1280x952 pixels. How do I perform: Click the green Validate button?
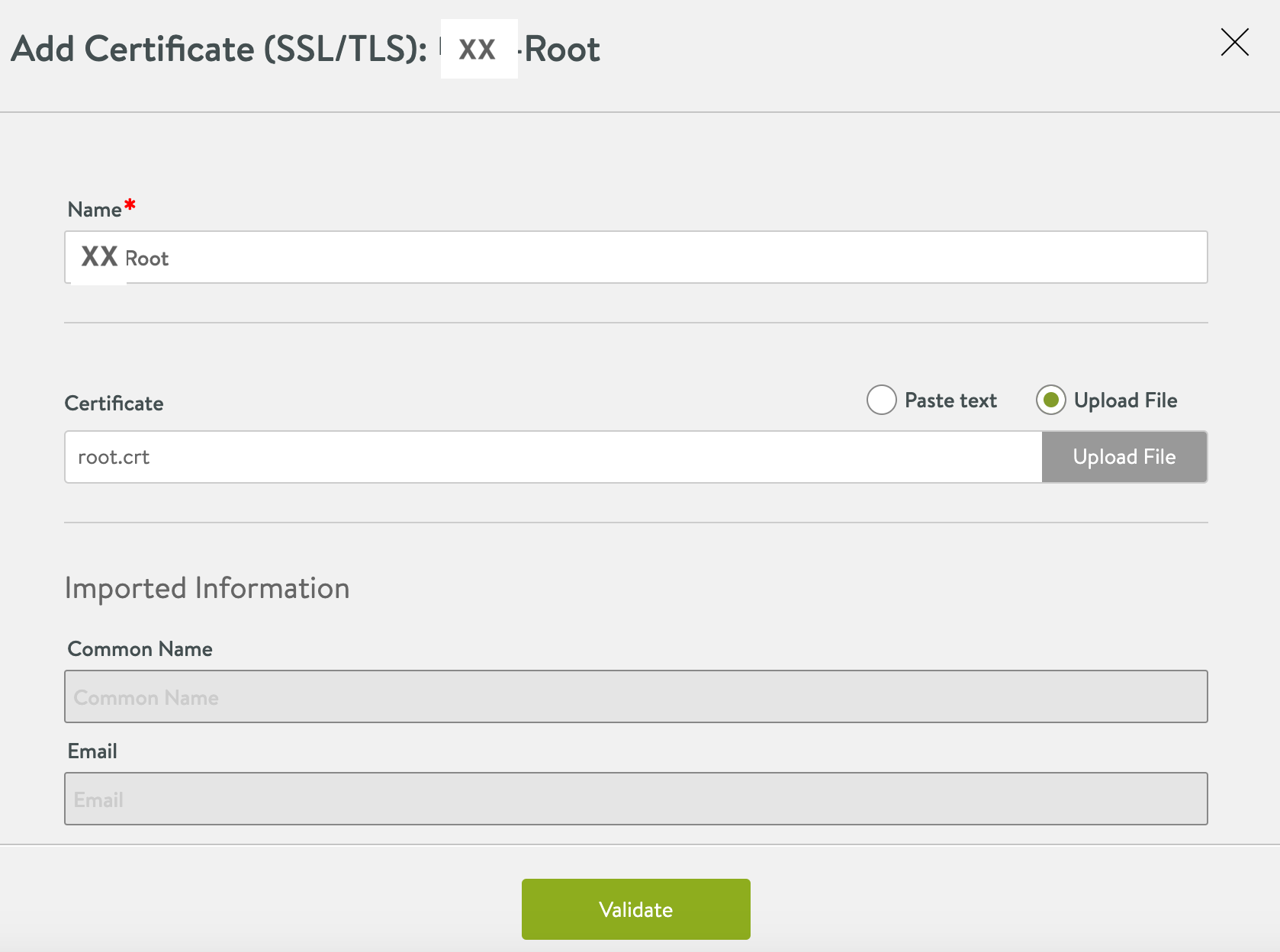[x=635, y=909]
